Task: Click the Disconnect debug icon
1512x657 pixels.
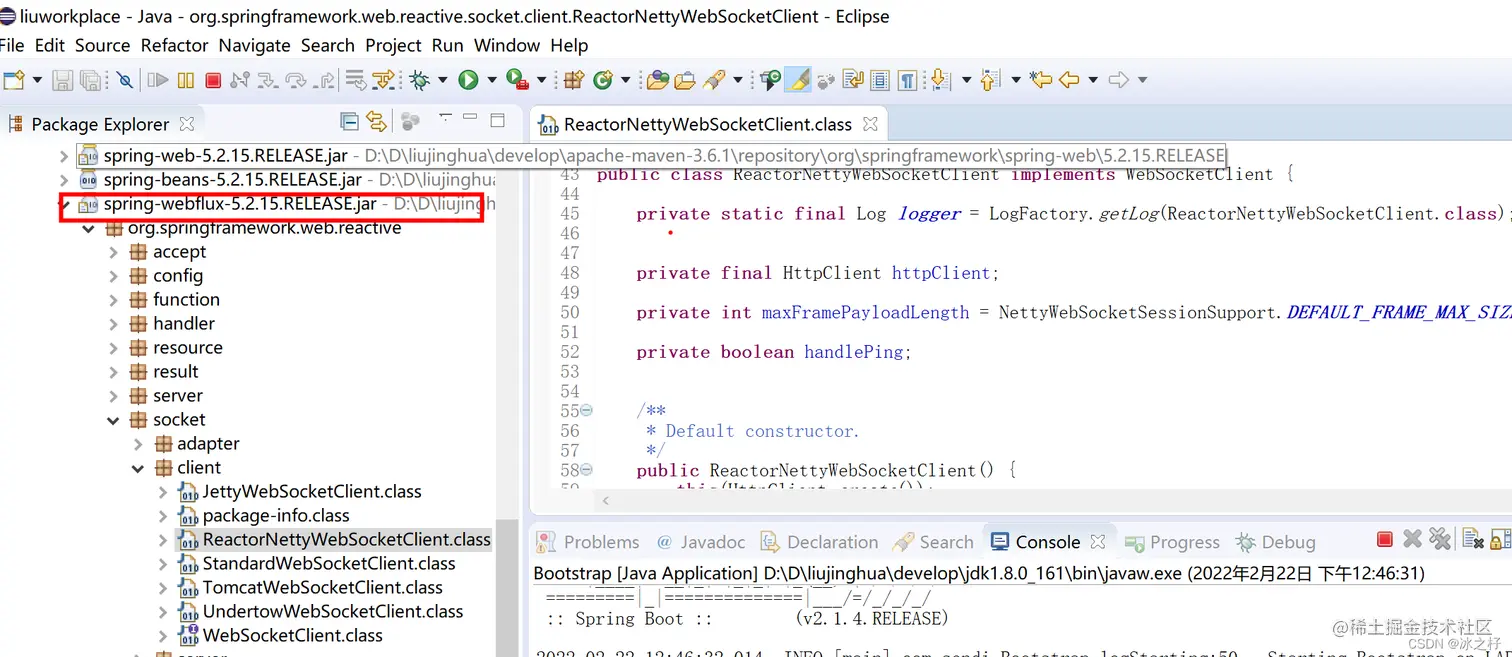Action: pos(240,80)
